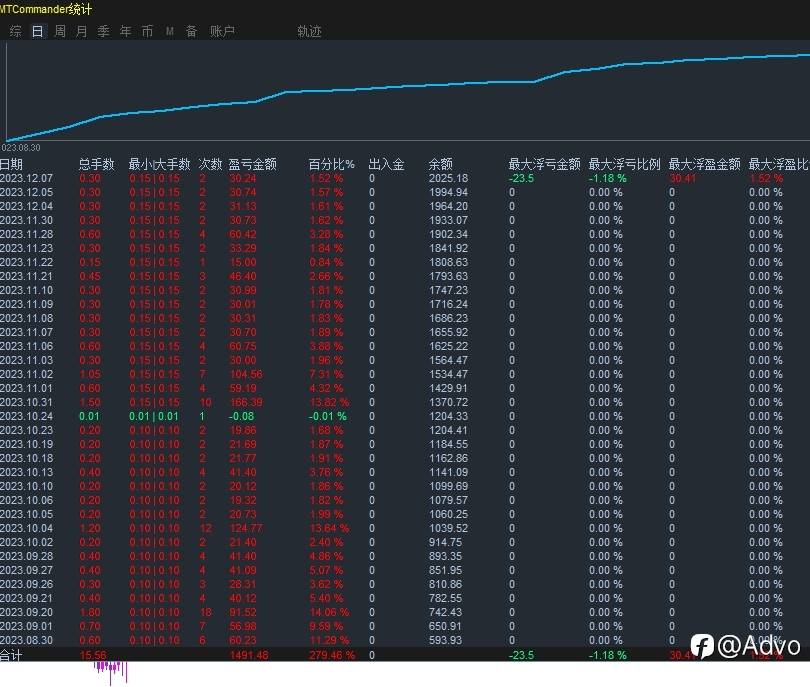Screen dimensions: 810x687
Task: Click the balance value 593.93
Action: point(445,640)
